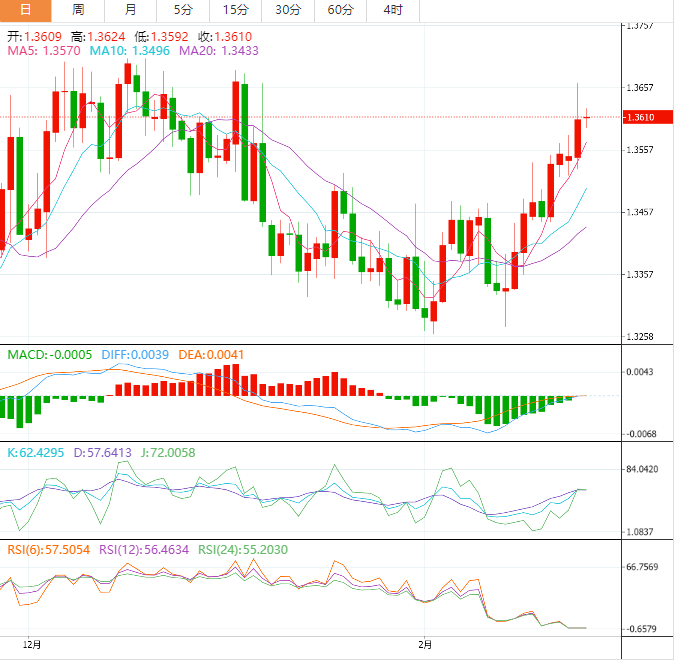675x667 pixels.
Task: Click the D:57.6413 KDJ label
Action: click(x=102, y=453)
